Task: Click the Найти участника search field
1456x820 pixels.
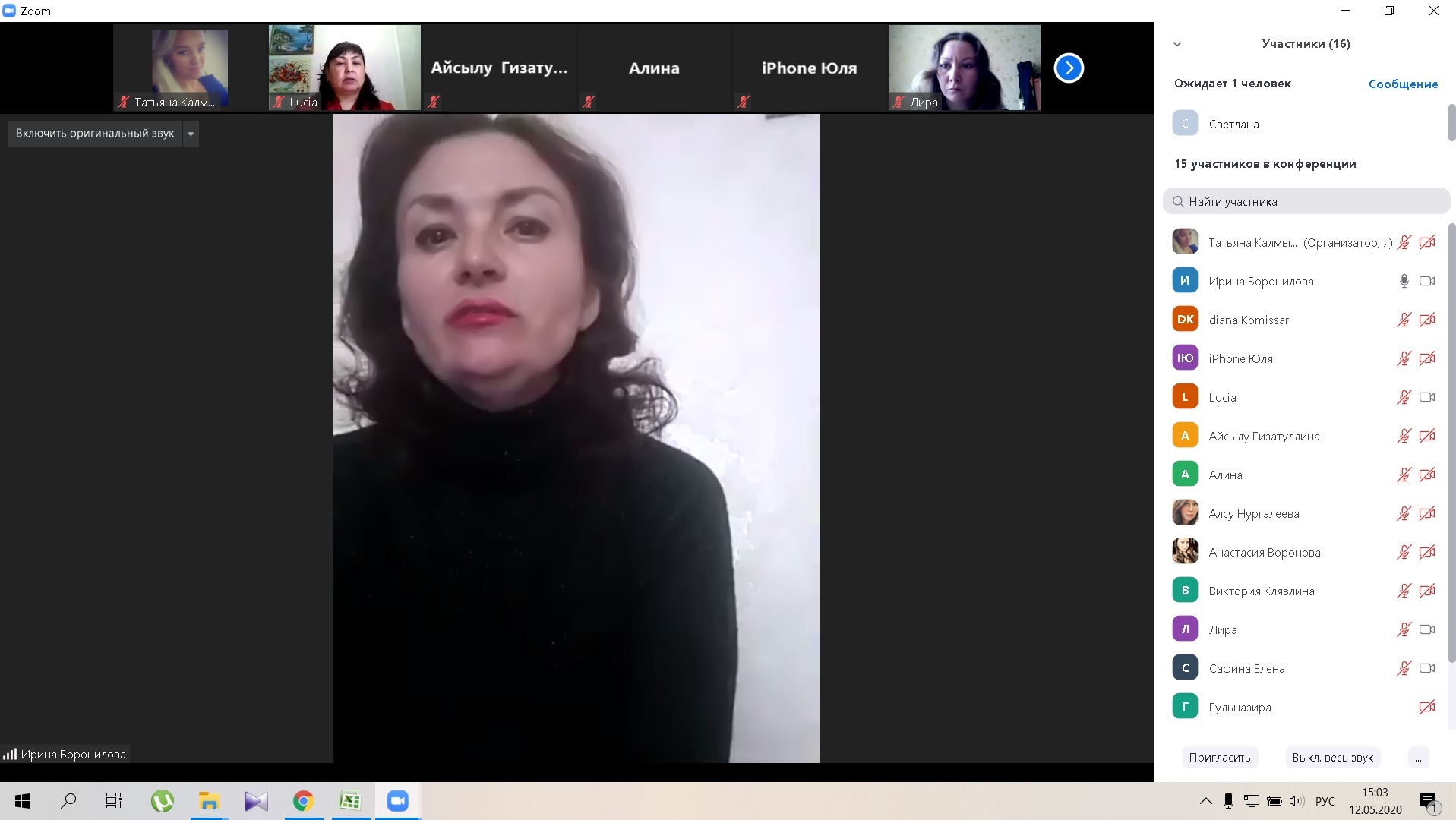Action: coord(1306,201)
